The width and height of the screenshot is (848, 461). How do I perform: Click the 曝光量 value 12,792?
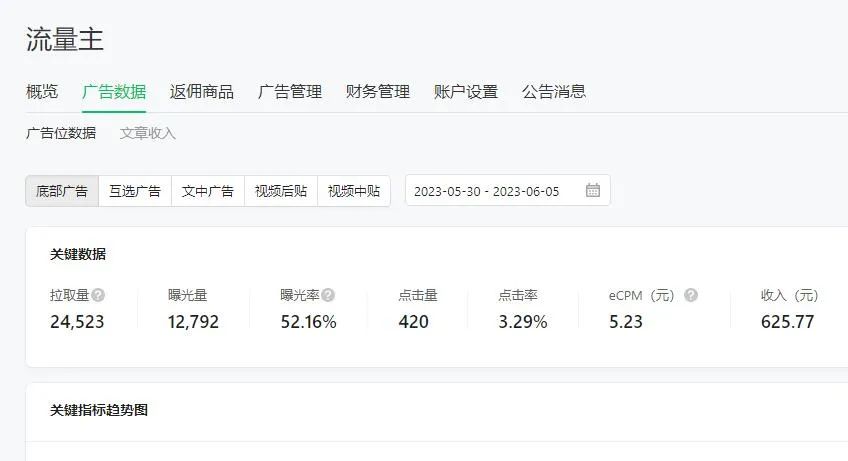pyautogui.click(x=193, y=322)
